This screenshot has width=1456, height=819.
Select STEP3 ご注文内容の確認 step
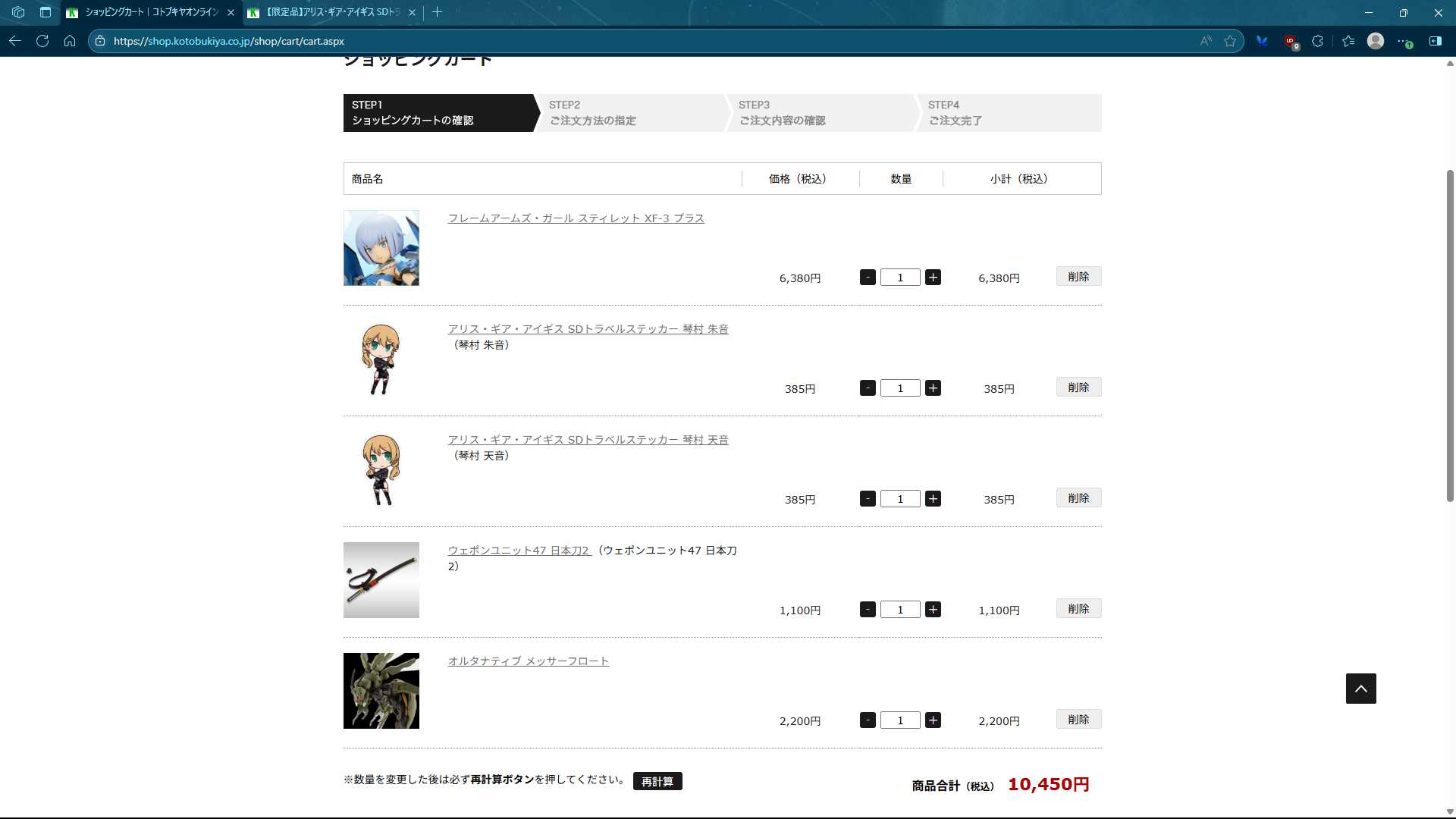(821, 113)
